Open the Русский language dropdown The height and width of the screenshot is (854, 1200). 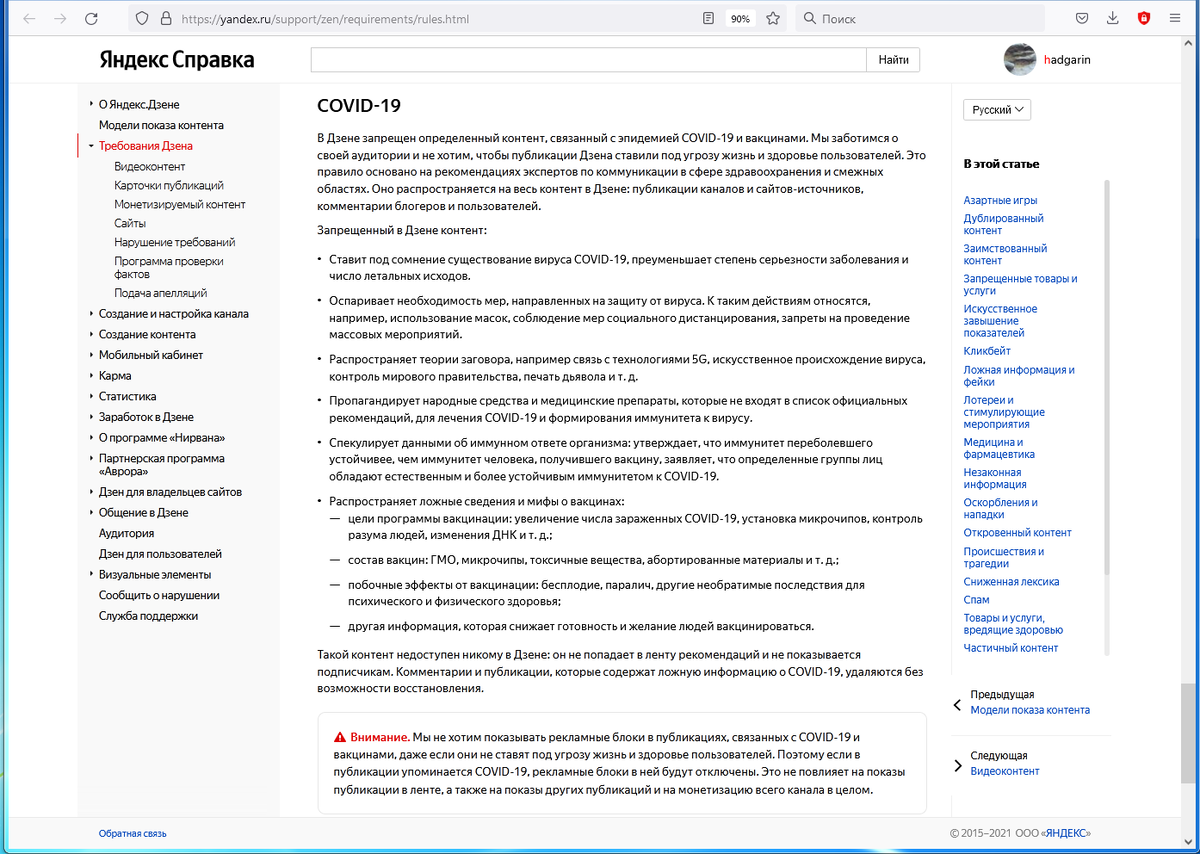click(x=997, y=110)
